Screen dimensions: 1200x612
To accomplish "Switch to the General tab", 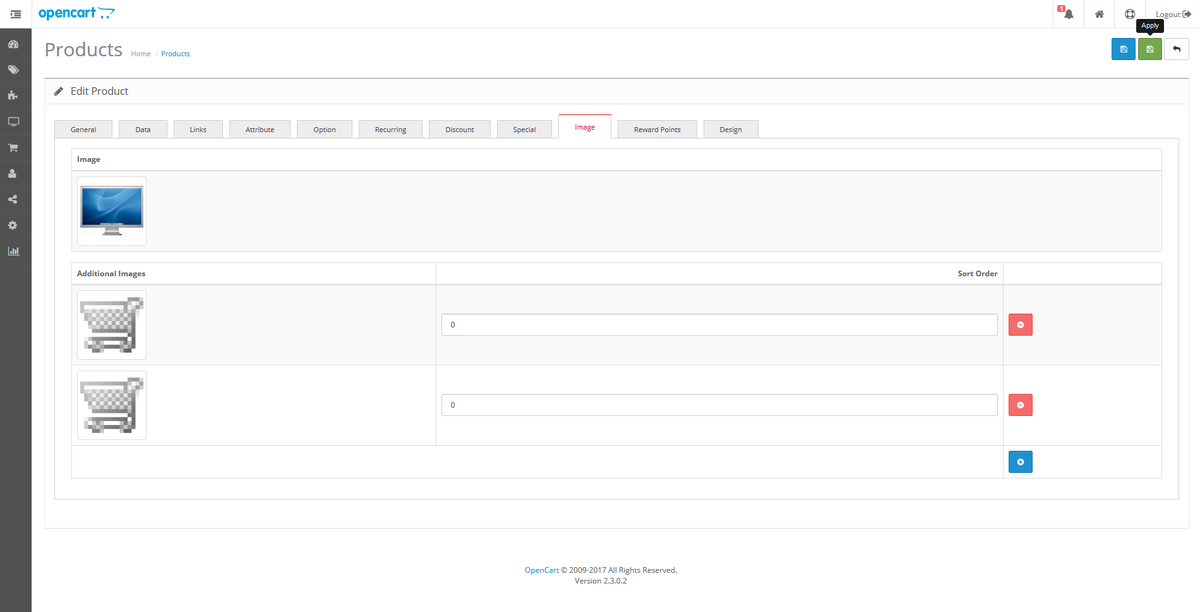I will click(x=83, y=129).
